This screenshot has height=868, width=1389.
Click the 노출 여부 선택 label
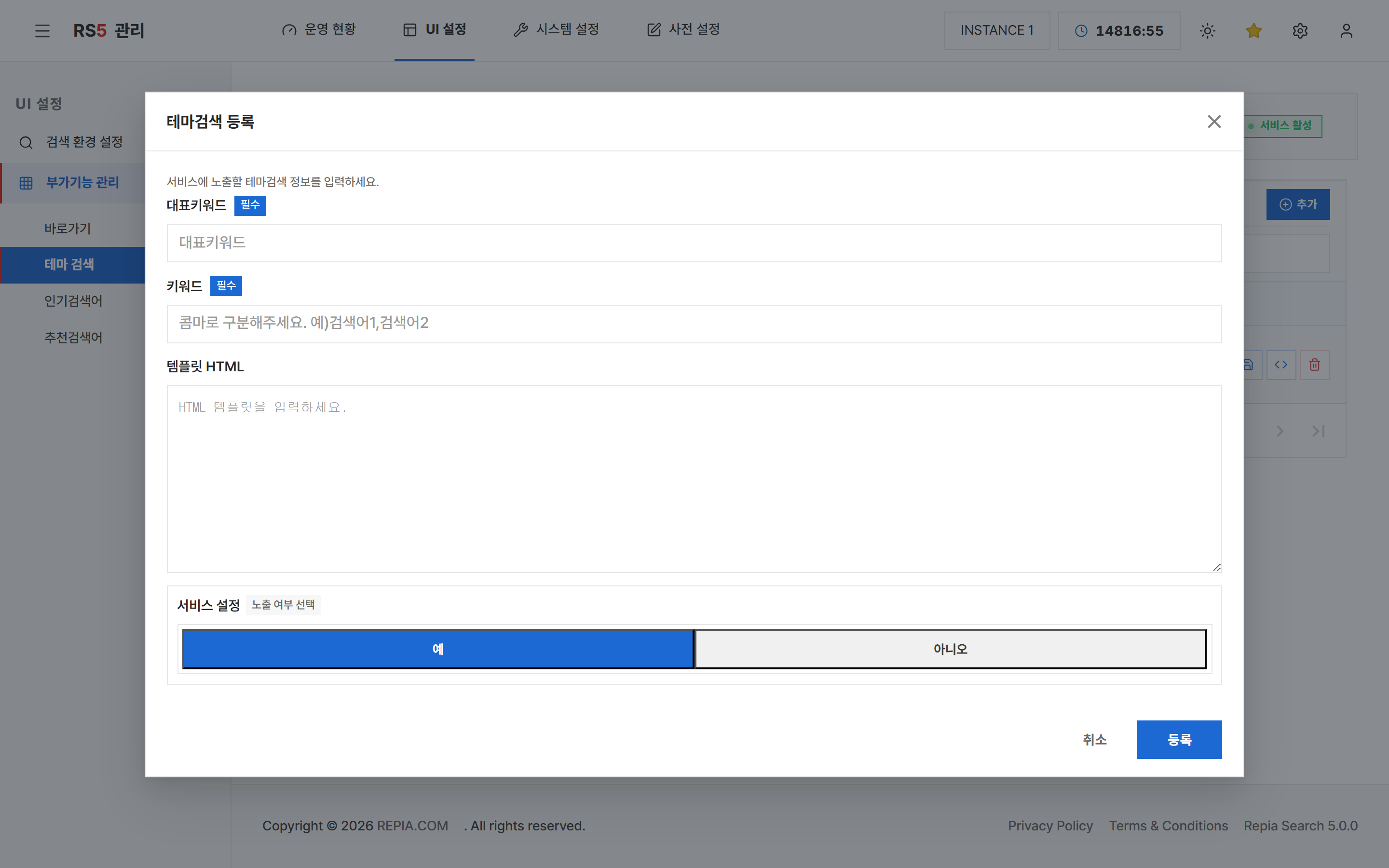pyautogui.click(x=283, y=605)
